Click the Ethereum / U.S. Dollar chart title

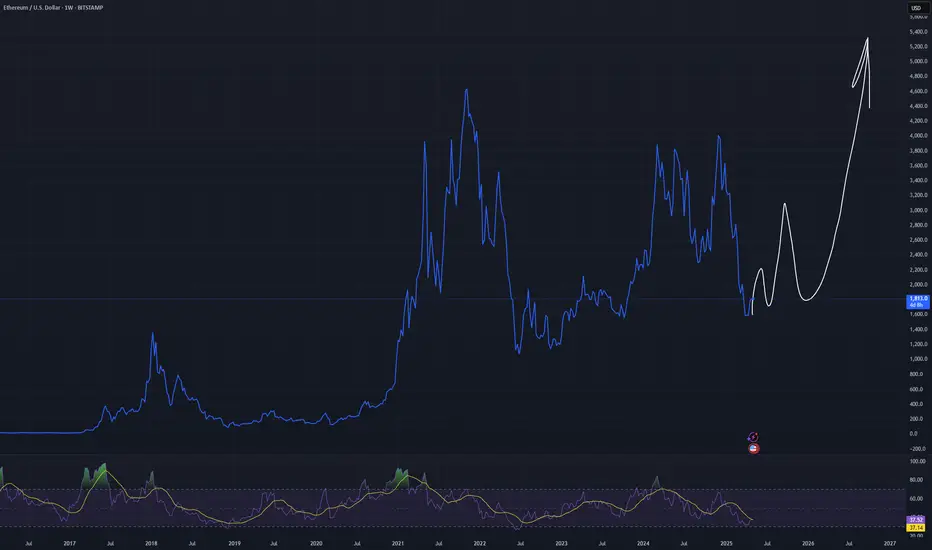53,8
